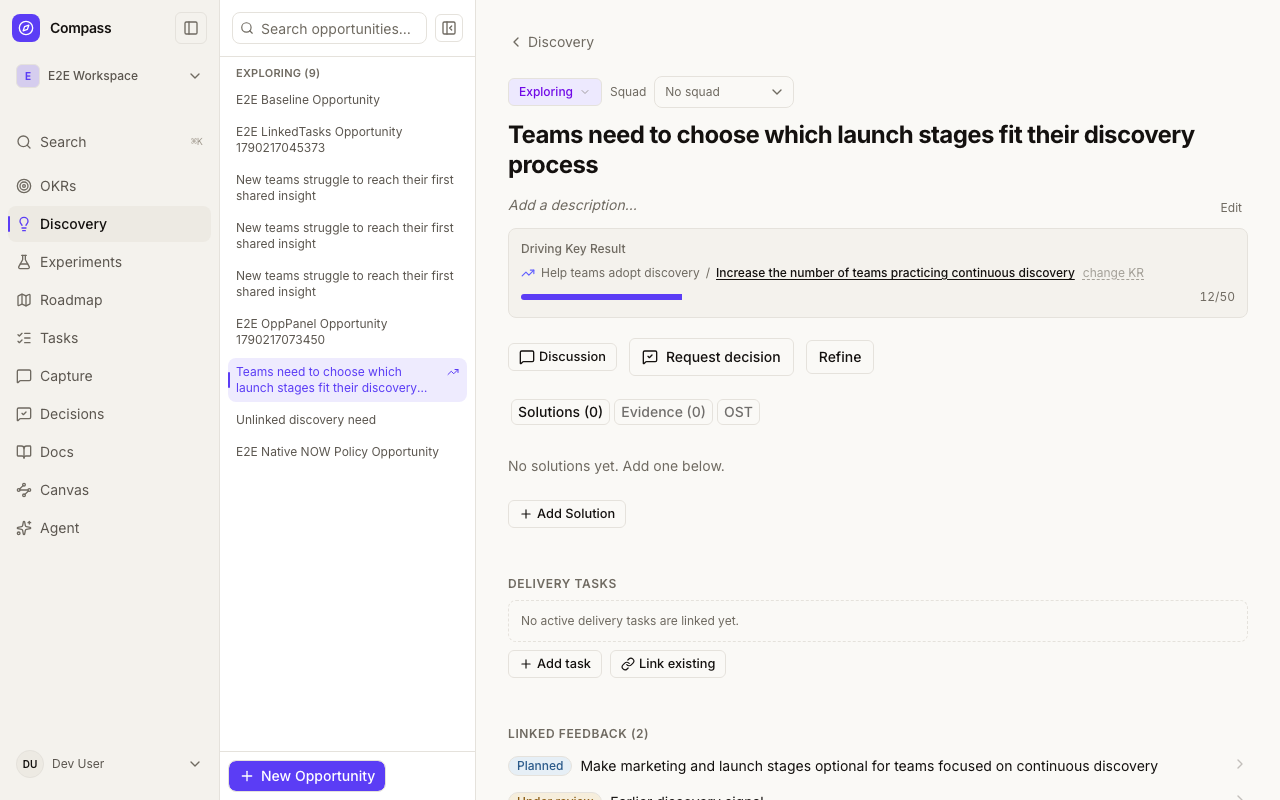Click the Refine button
Screen dimensions: 1280x800
840,357
